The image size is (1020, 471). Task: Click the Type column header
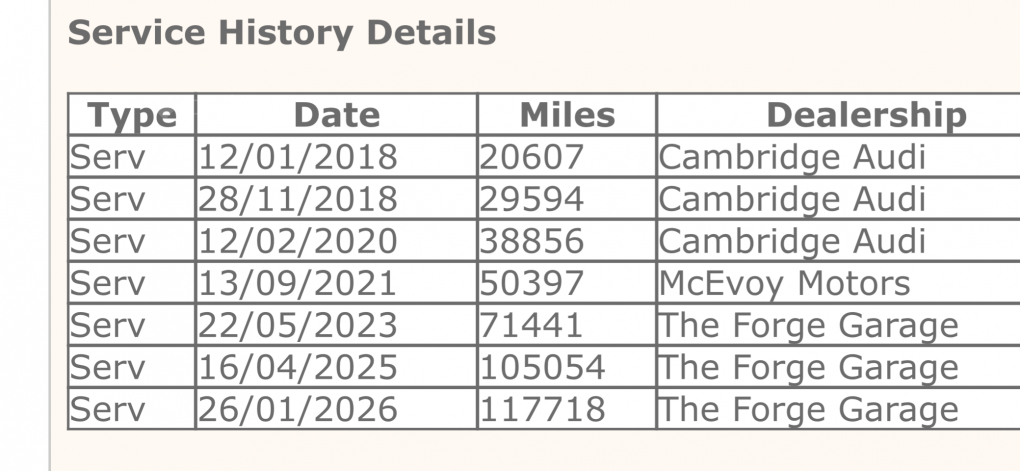(132, 115)
